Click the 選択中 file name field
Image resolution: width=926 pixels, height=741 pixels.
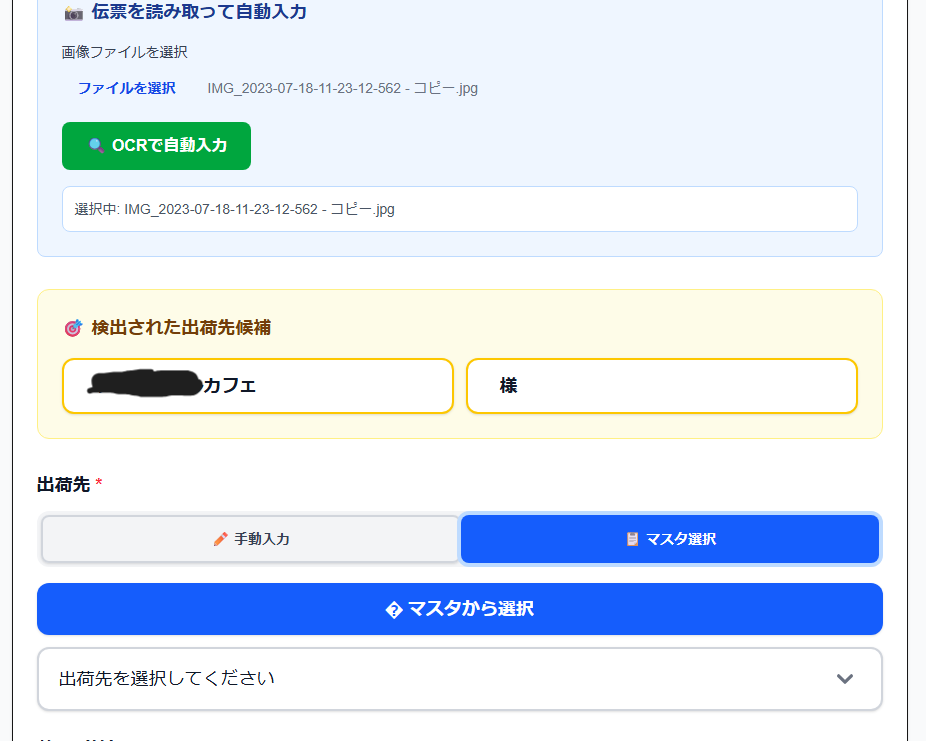[x=459, y=209]
